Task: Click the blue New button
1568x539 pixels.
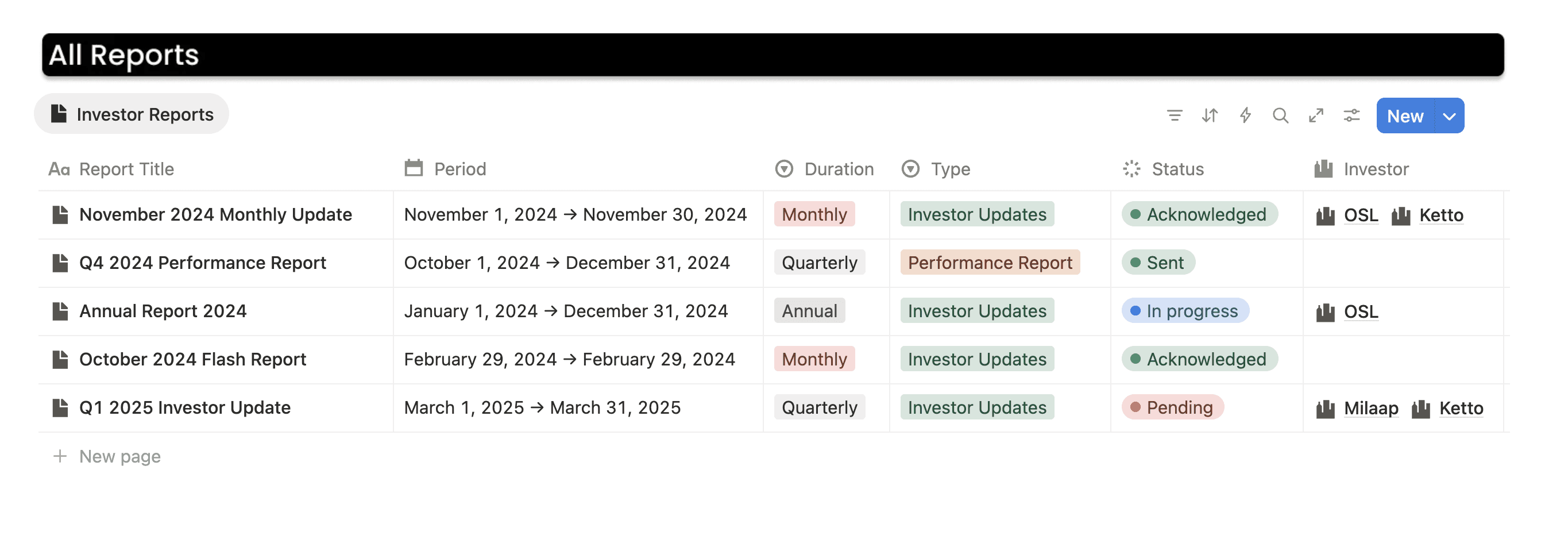Action: (1405, 115)
